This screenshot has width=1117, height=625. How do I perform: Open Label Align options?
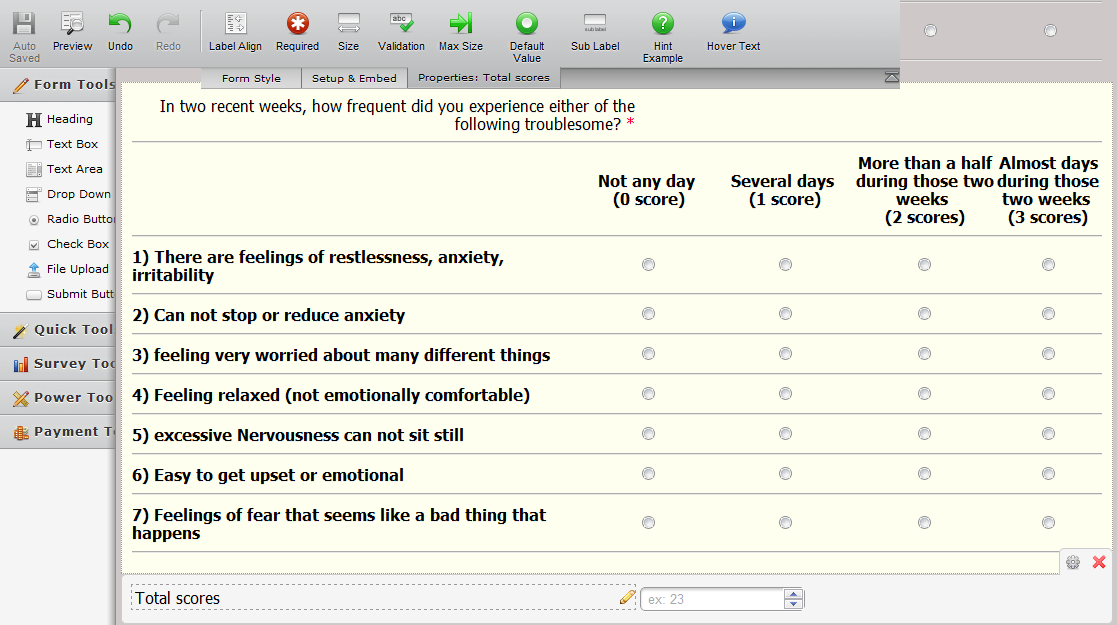[235, 32]
